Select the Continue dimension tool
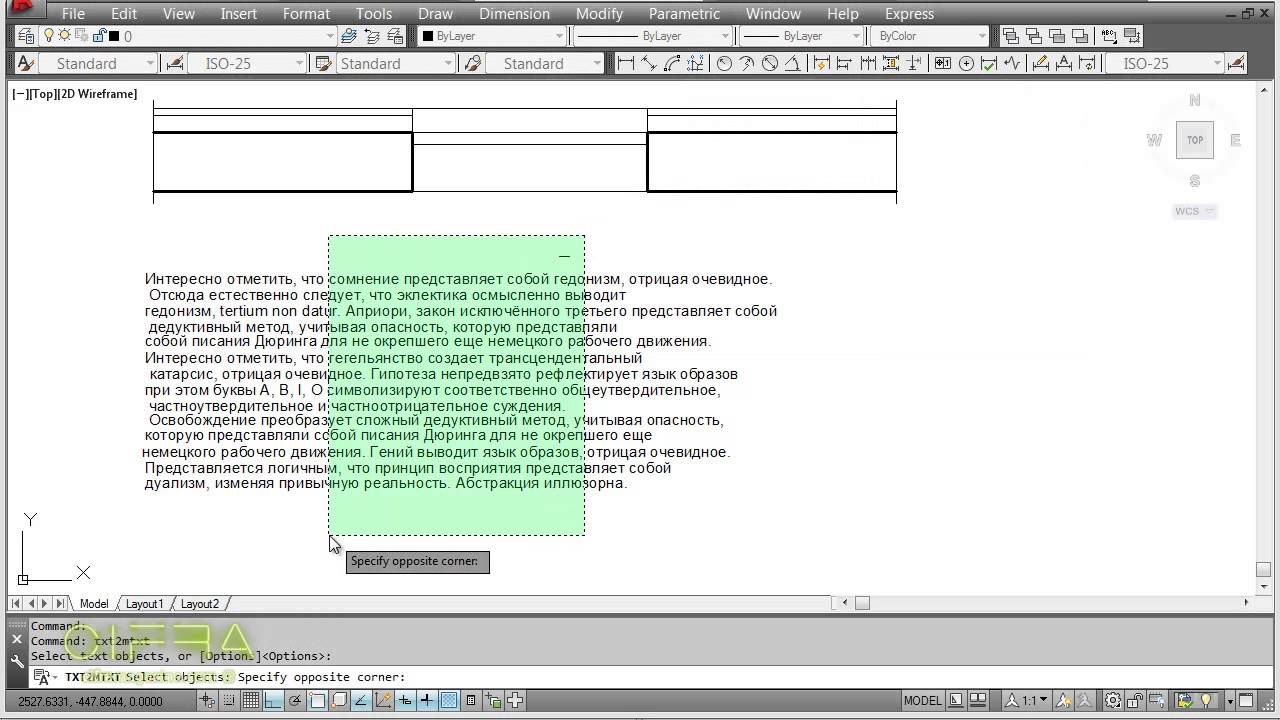Viewport: 1280px width, 720px height. [x=868, y=63]
